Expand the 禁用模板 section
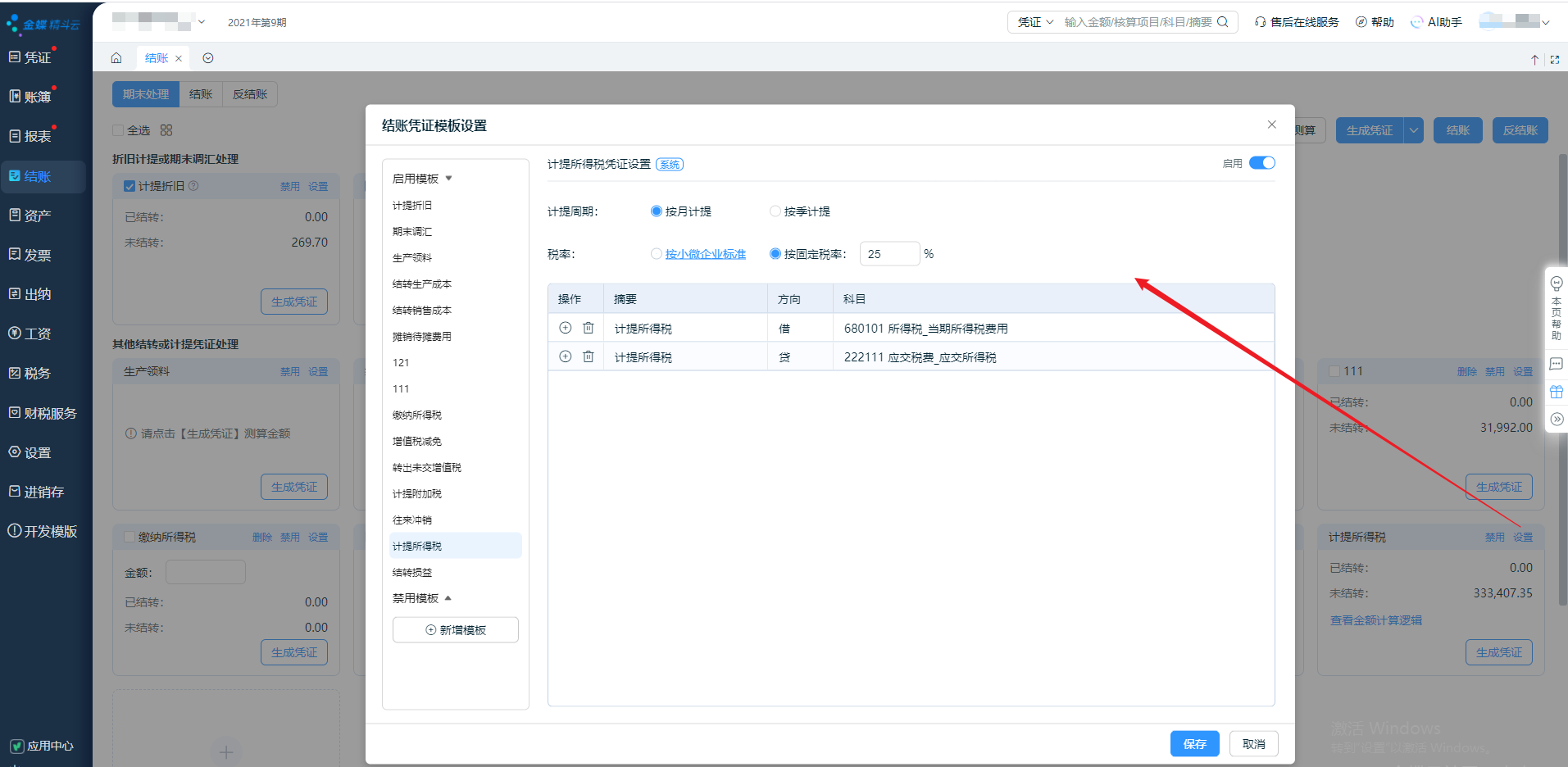 pyautogui.click(x=448, y=598)
